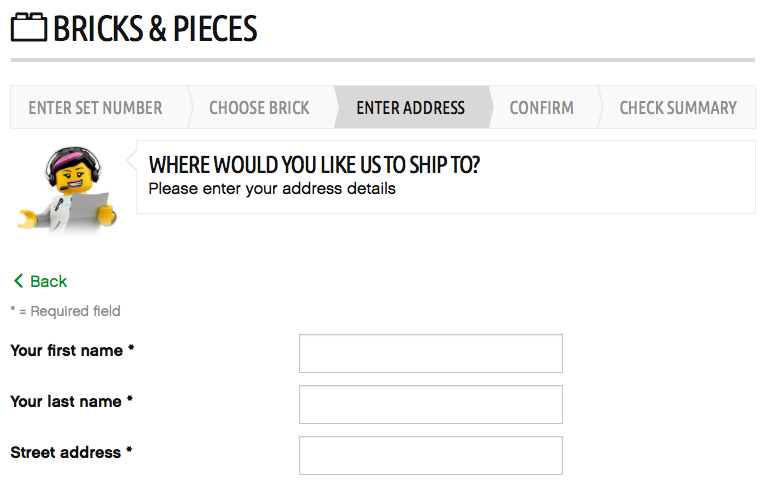Screen dimensions: 767x485
Task: Open the Choose Brick step
Action: pos(259,108)
